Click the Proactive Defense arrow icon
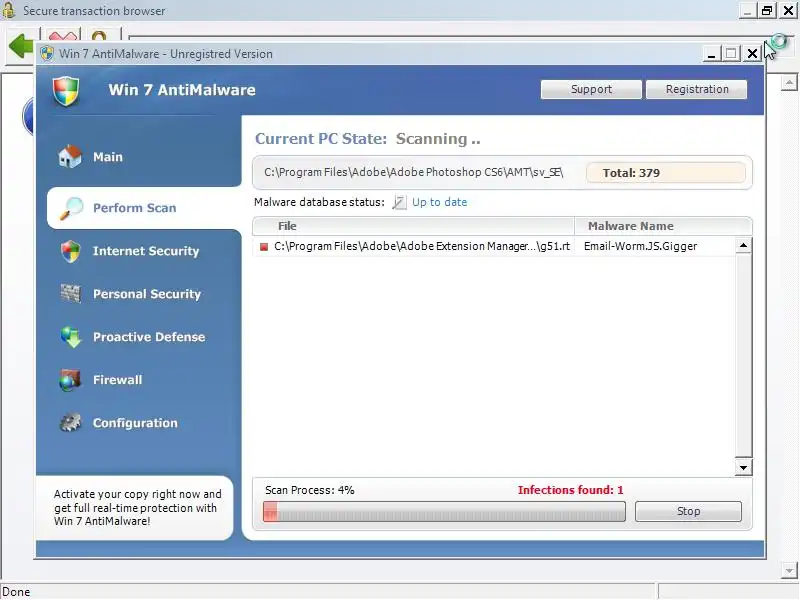This screenshot has height=600, width=800. point(70,337)
